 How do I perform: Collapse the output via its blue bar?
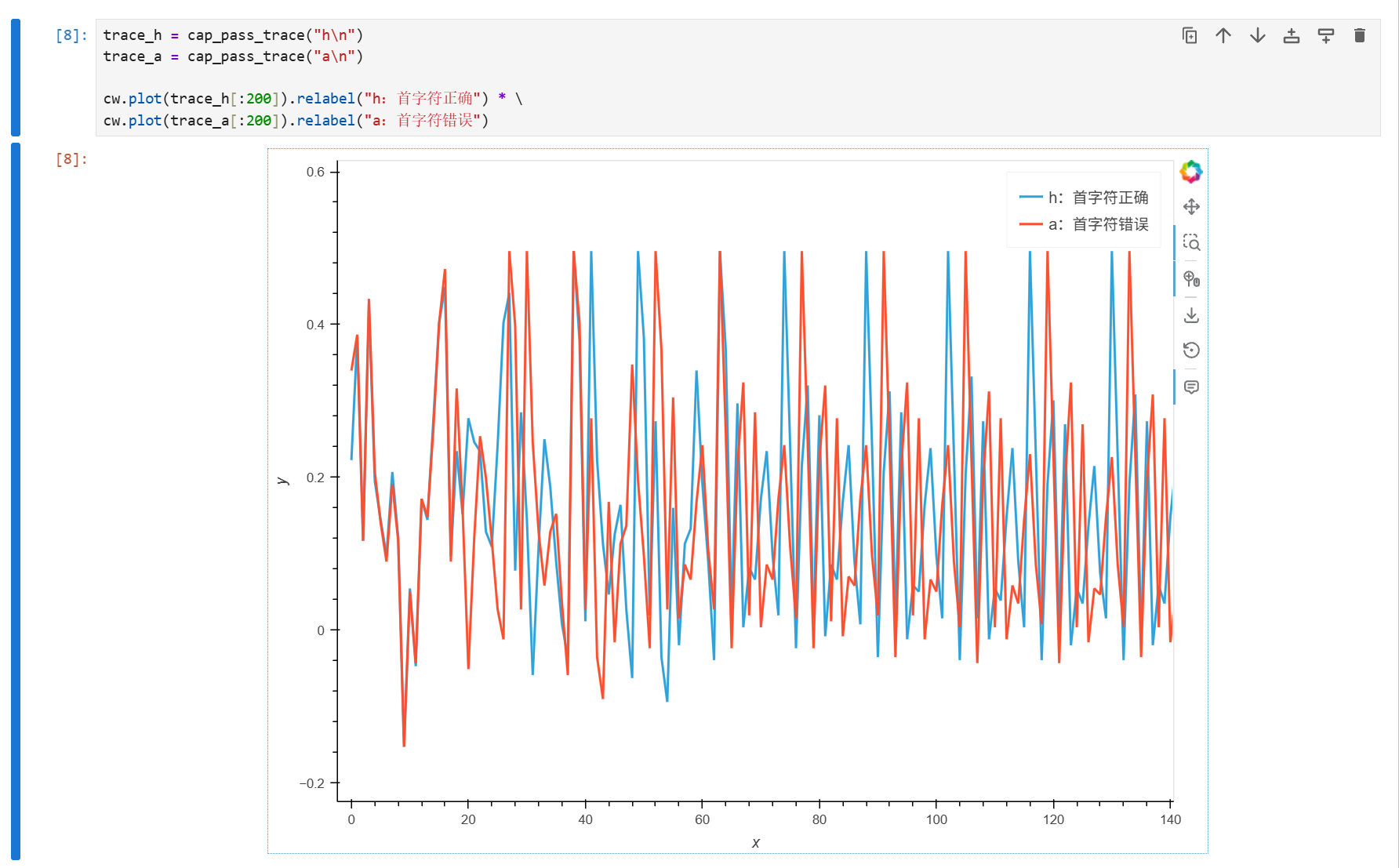tap(16, 502)
